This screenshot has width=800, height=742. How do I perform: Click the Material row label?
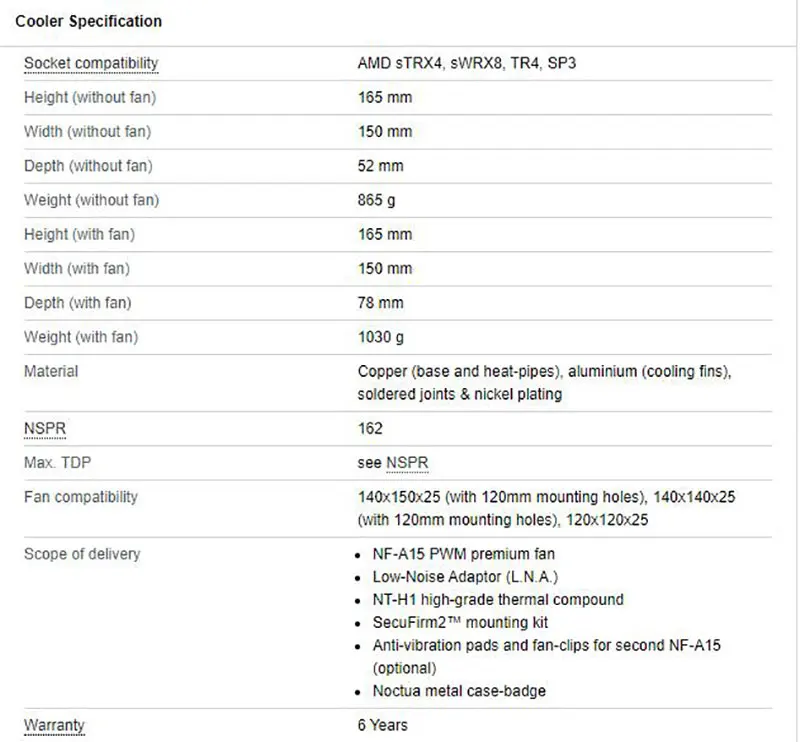click(51, 371)
